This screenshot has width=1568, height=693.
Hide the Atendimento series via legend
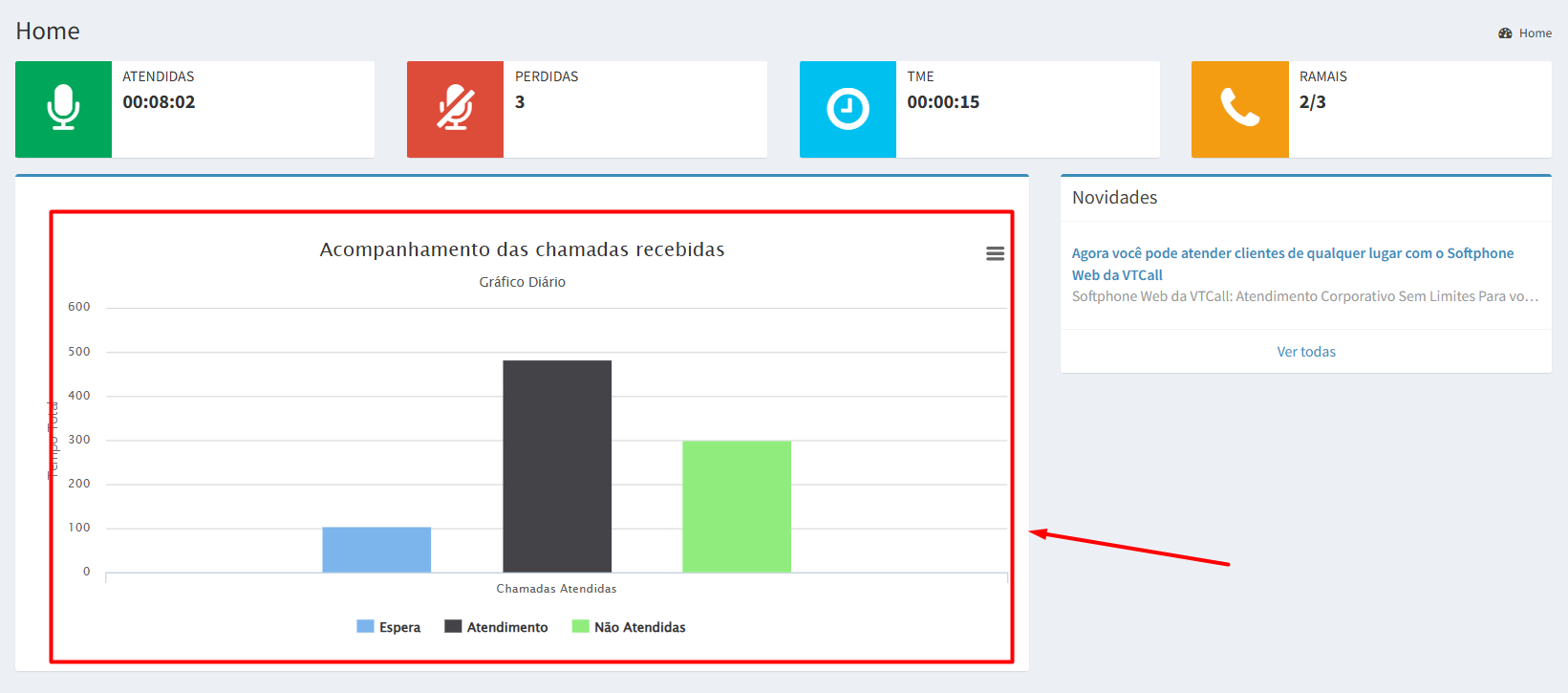pos(497,627)
